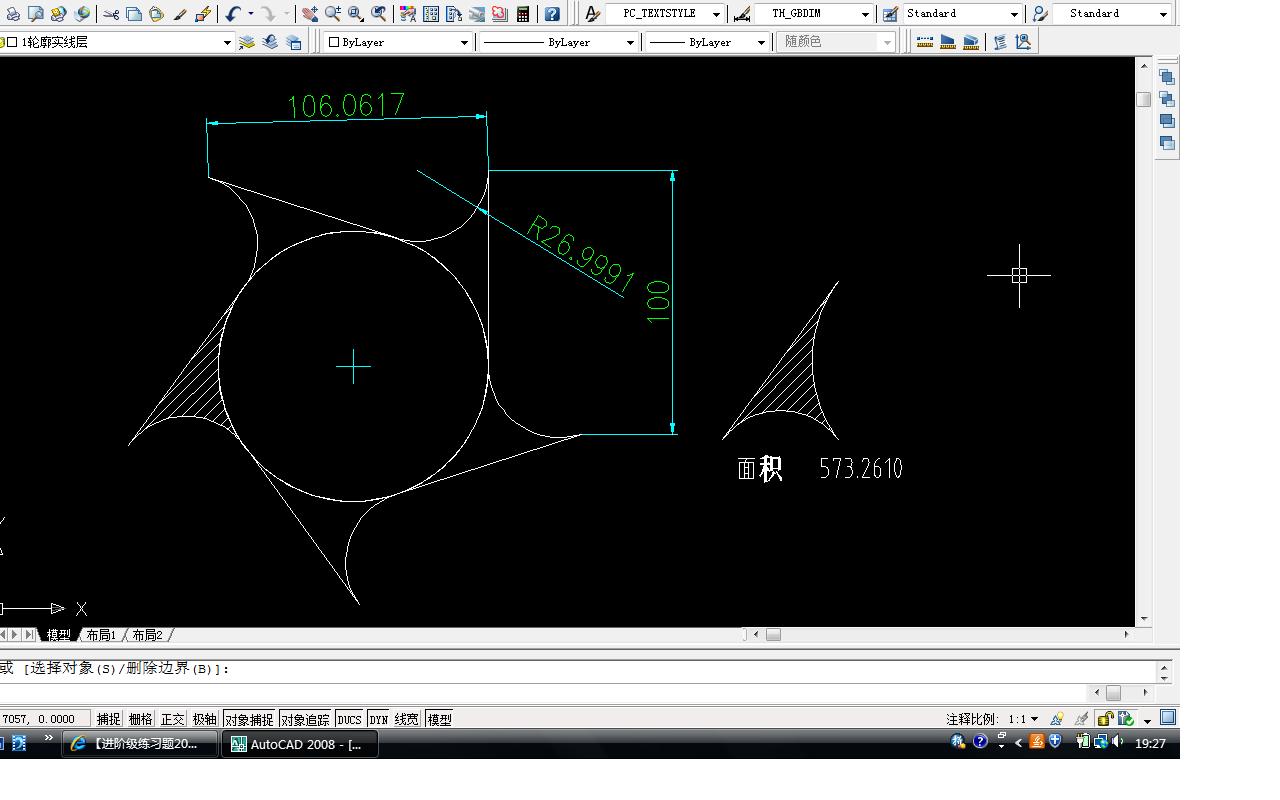Toggle 极轴 polar tracking

tap(205, 719)
